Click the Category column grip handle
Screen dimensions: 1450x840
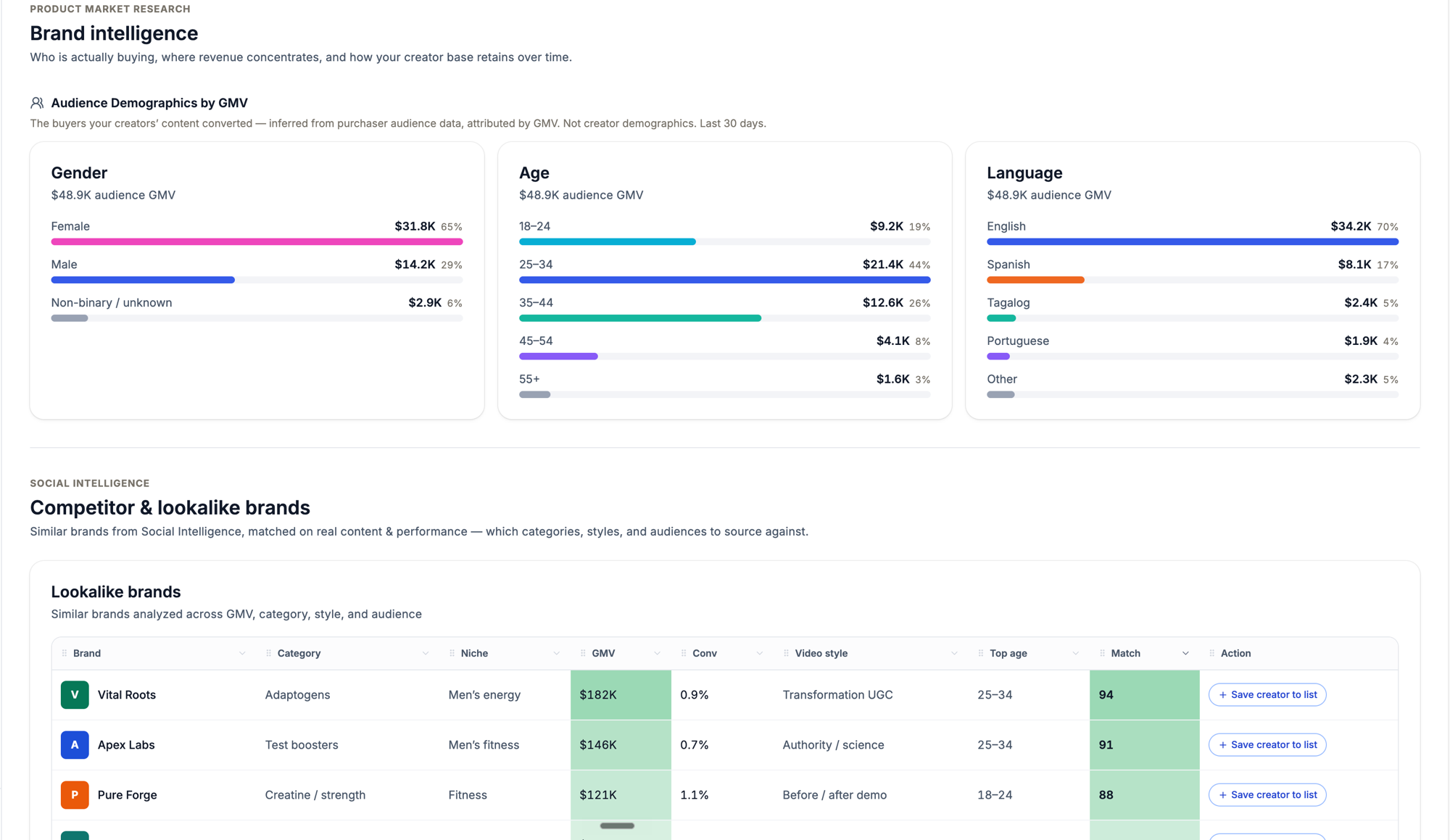[x=269, y=653]
